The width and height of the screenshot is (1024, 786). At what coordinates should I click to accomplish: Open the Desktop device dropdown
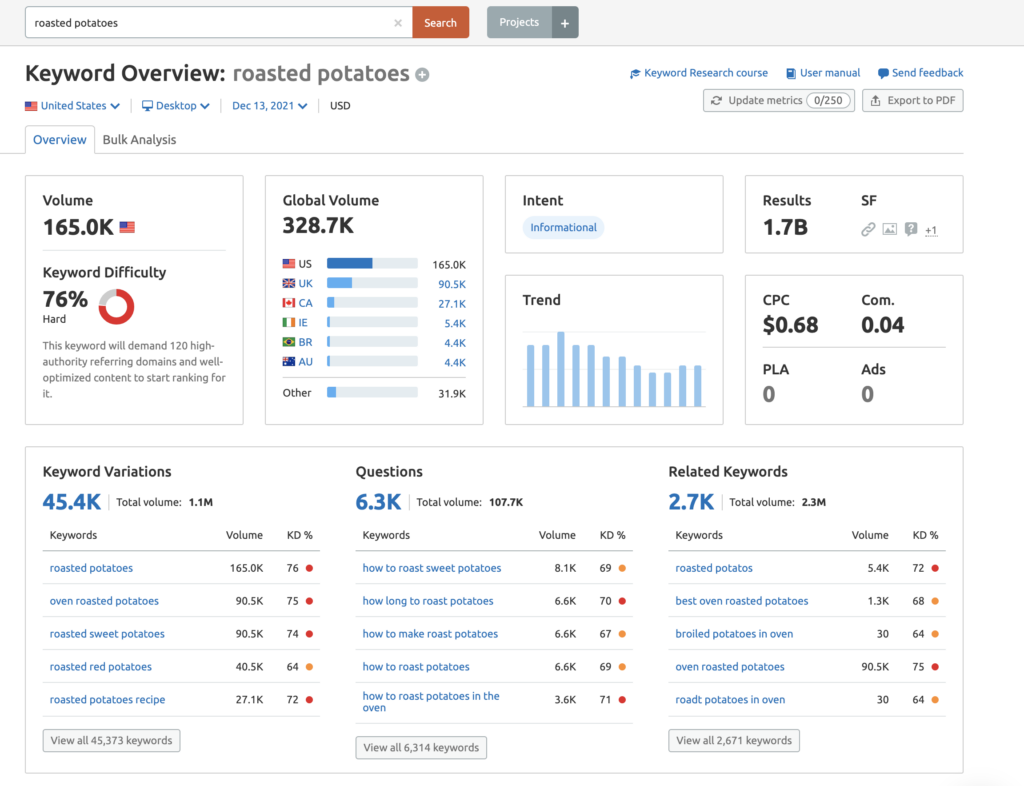coord(176,106)
